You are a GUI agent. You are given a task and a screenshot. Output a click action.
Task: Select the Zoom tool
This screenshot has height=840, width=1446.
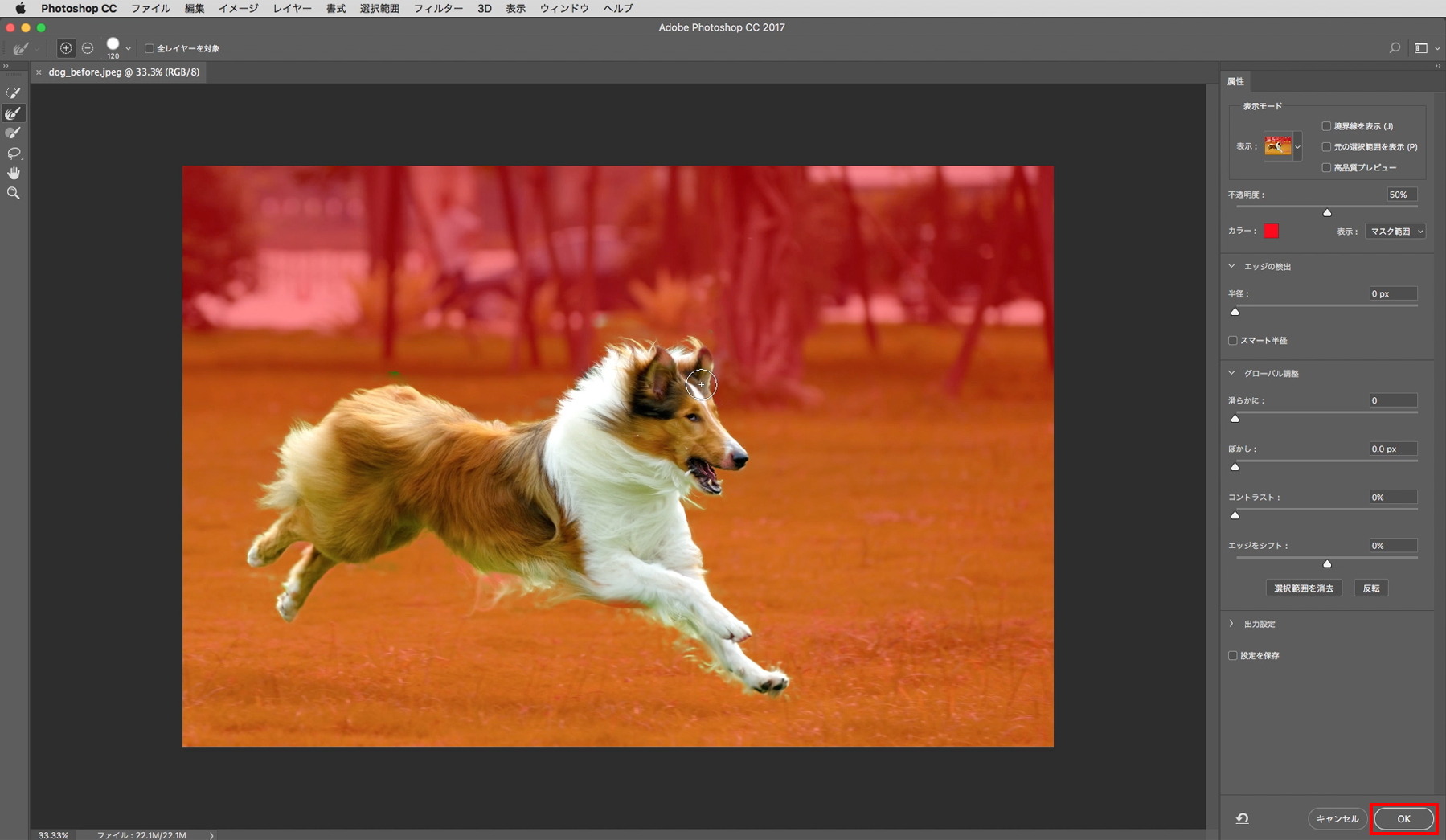(14, 194)
